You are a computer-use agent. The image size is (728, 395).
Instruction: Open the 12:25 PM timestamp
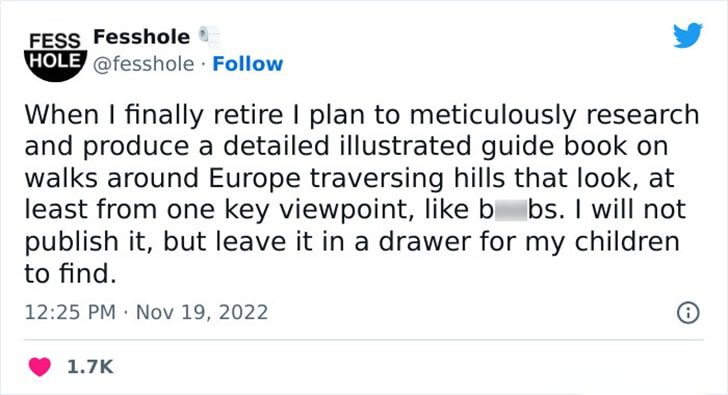[x=70, y=312]
